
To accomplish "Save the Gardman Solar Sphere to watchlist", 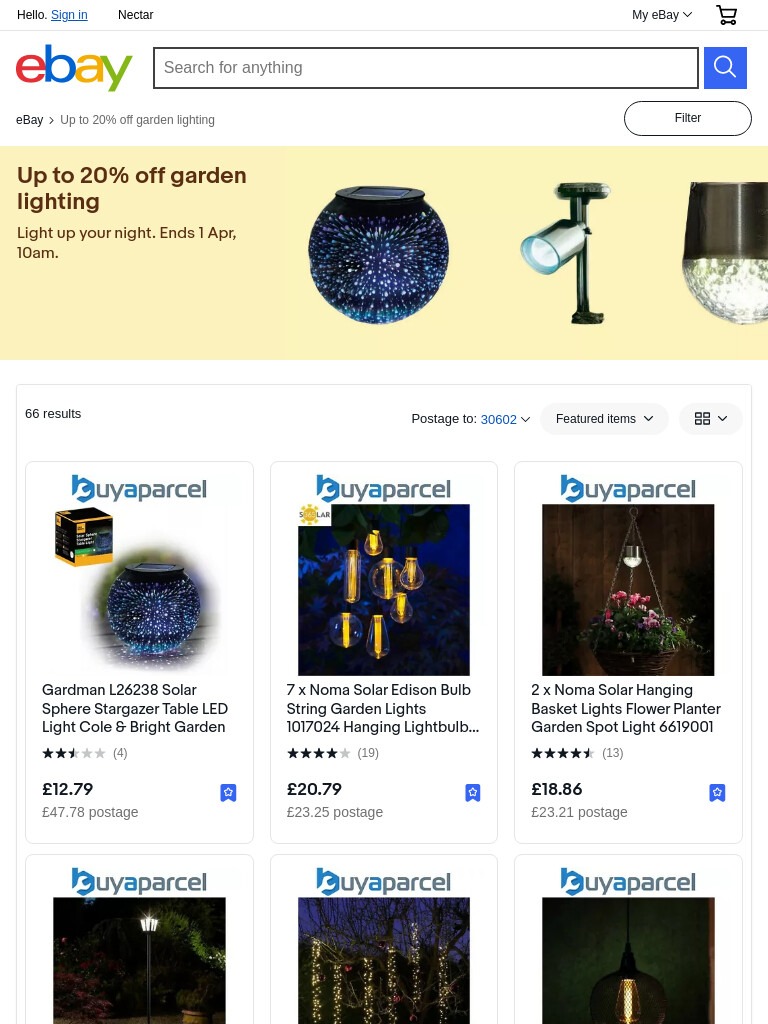I will pyautogui.click(x=228, y=793).
